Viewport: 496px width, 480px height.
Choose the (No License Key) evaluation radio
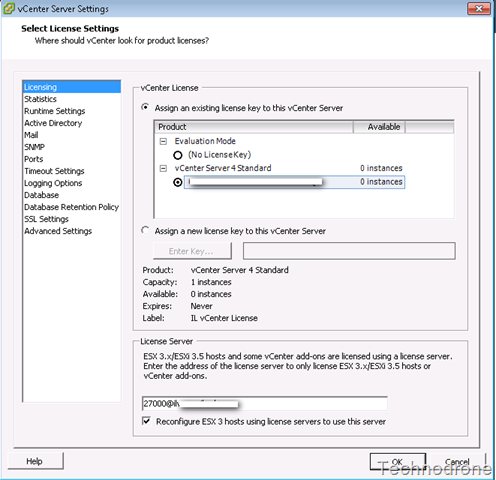click(x=178, y=155)
